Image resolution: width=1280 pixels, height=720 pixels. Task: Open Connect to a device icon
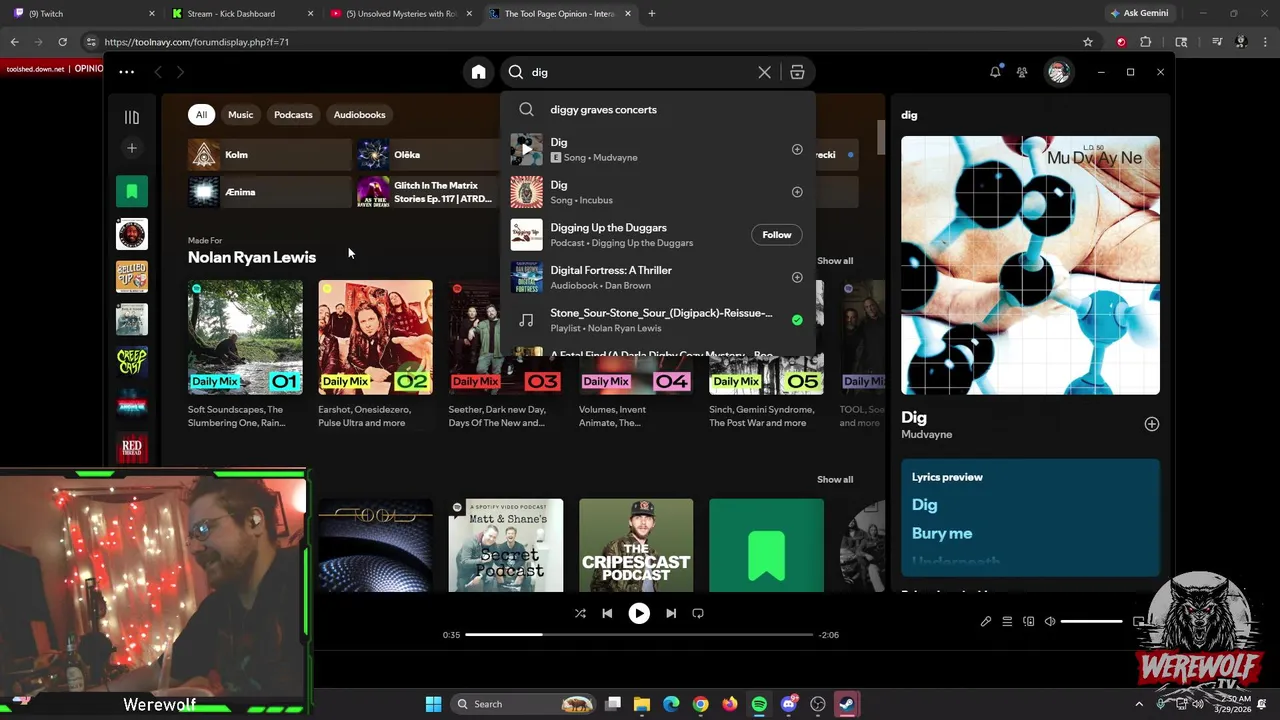coord(1028,622)
